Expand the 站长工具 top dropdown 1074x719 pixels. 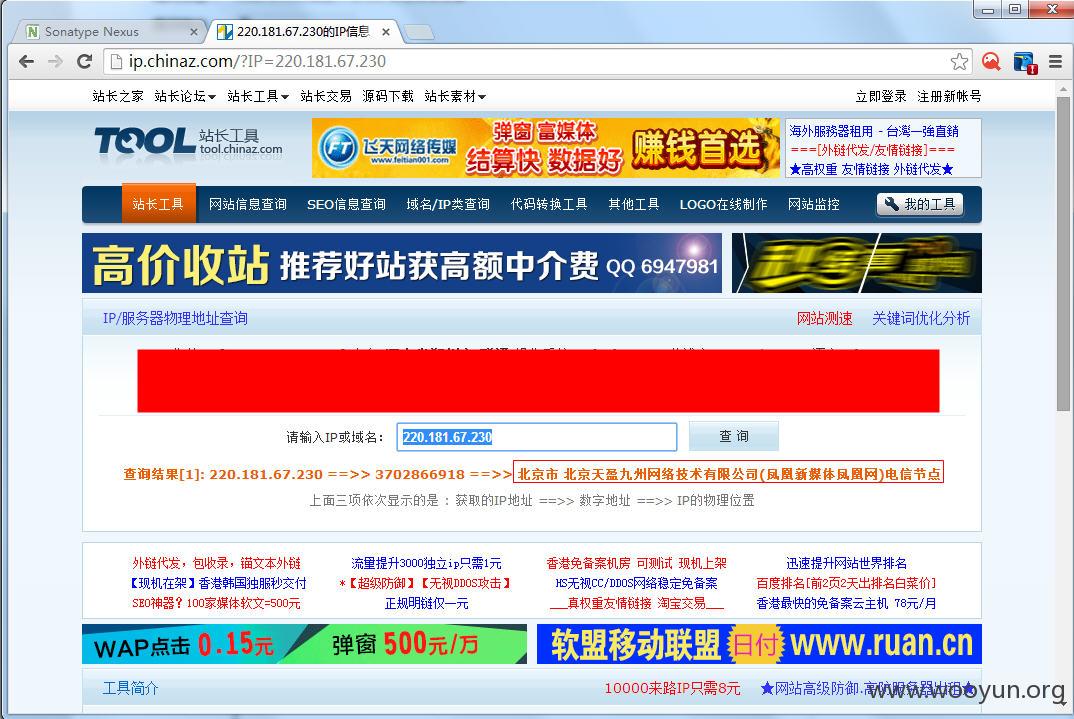(258, 96)
